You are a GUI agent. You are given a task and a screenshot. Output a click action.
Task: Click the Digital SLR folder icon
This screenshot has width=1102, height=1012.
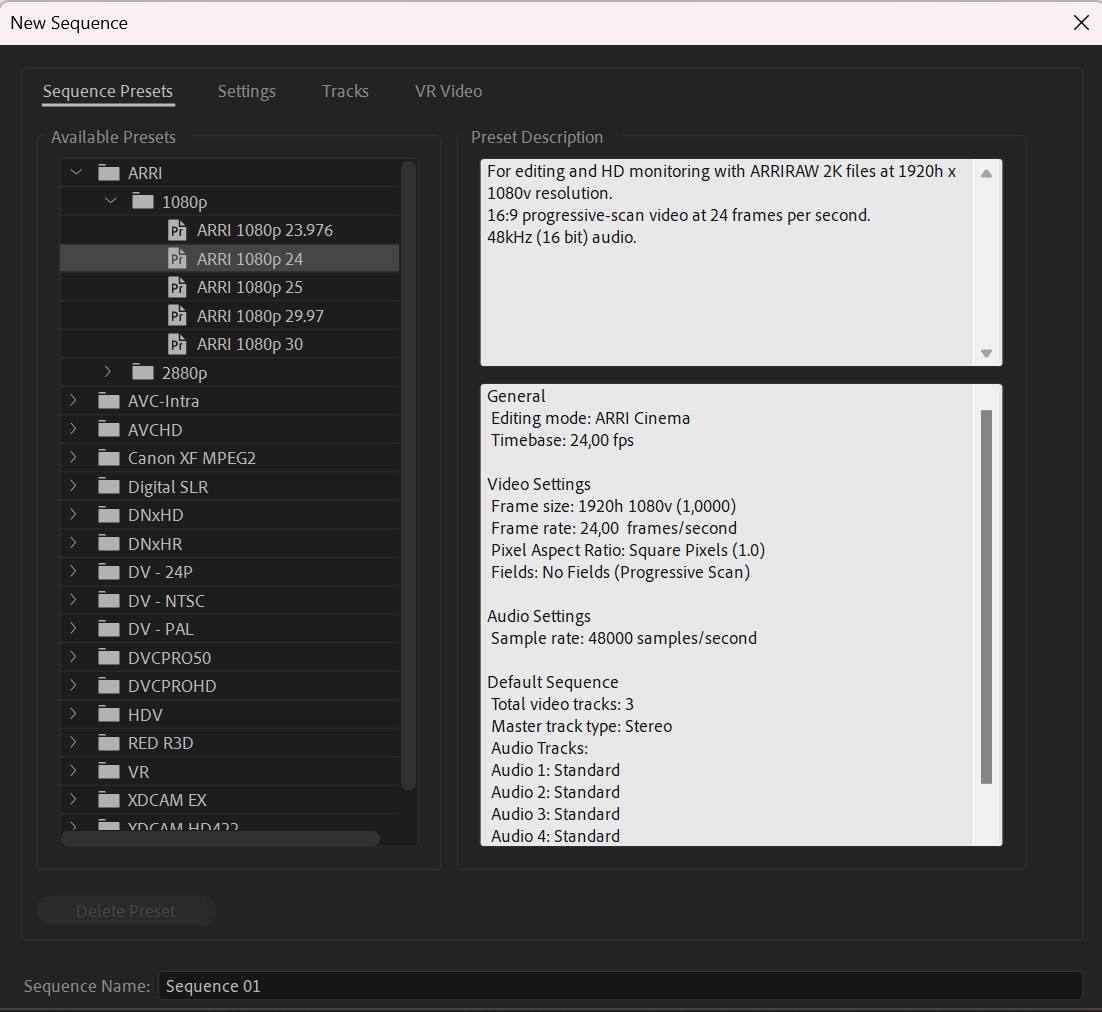(109, 486)
